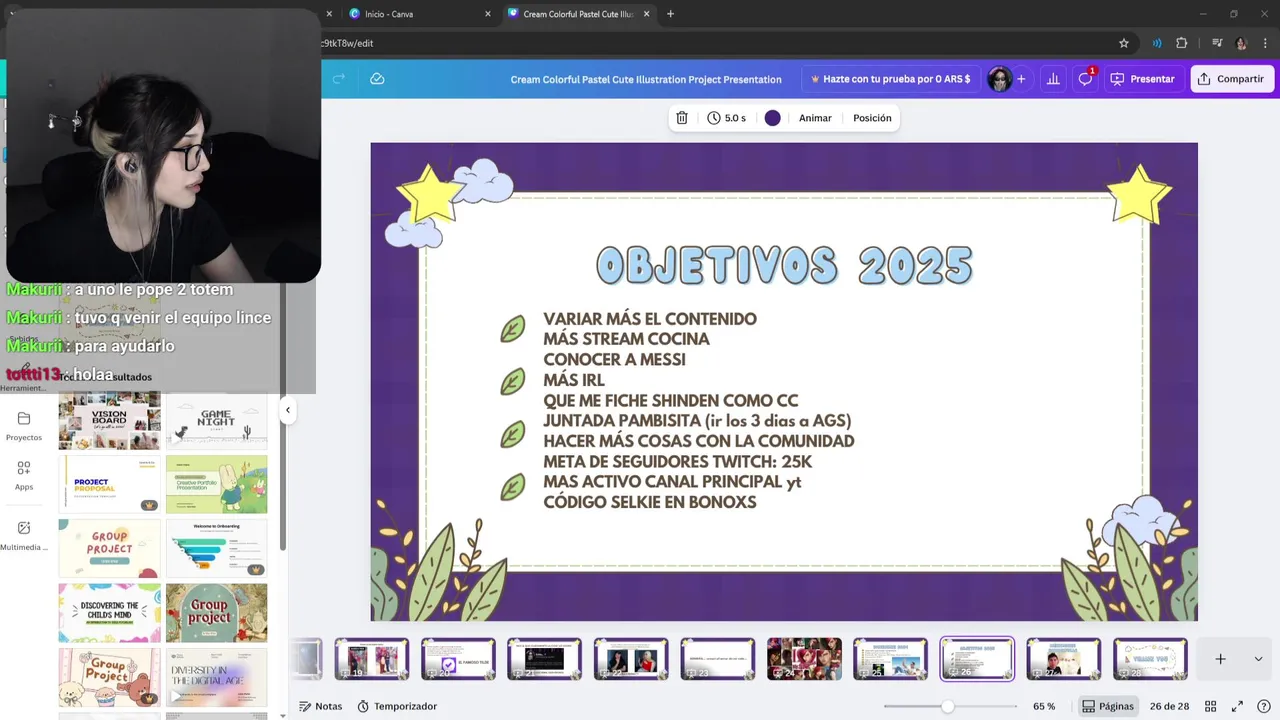Image resolution: width=1280 pixels, height=720 pixels.
Task: Select the Discovering the Child's Mind template
Action: tap(109, 613)
